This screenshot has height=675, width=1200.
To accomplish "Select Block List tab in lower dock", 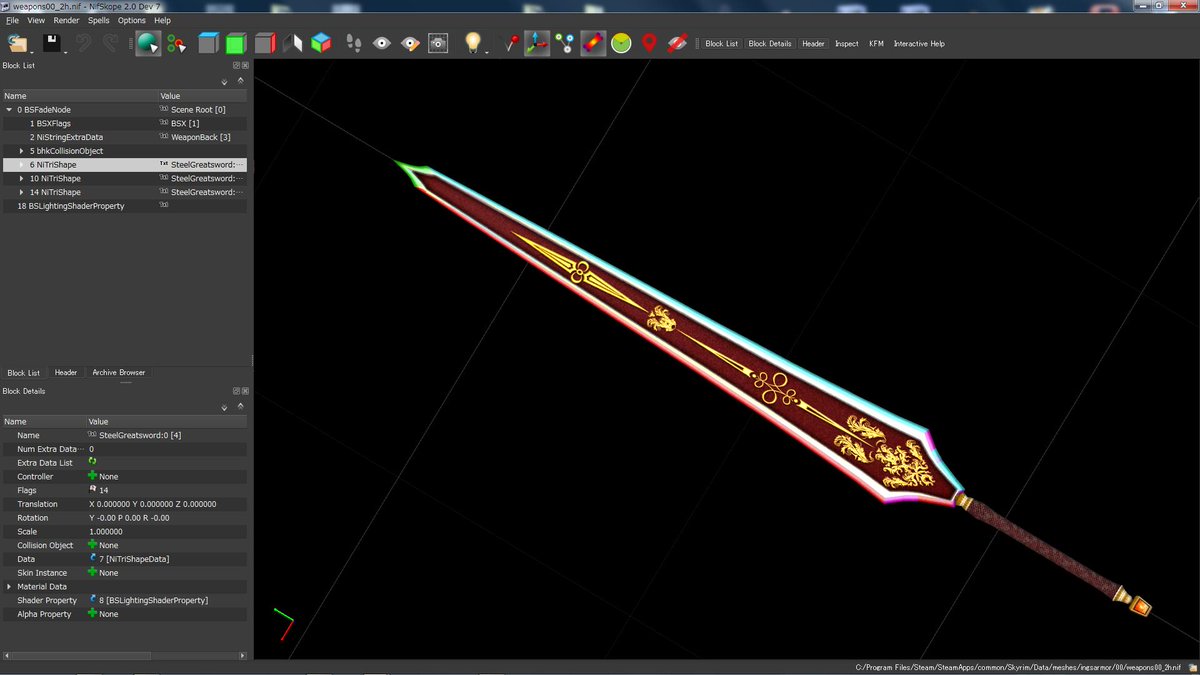I will click(x=24, y=372).
